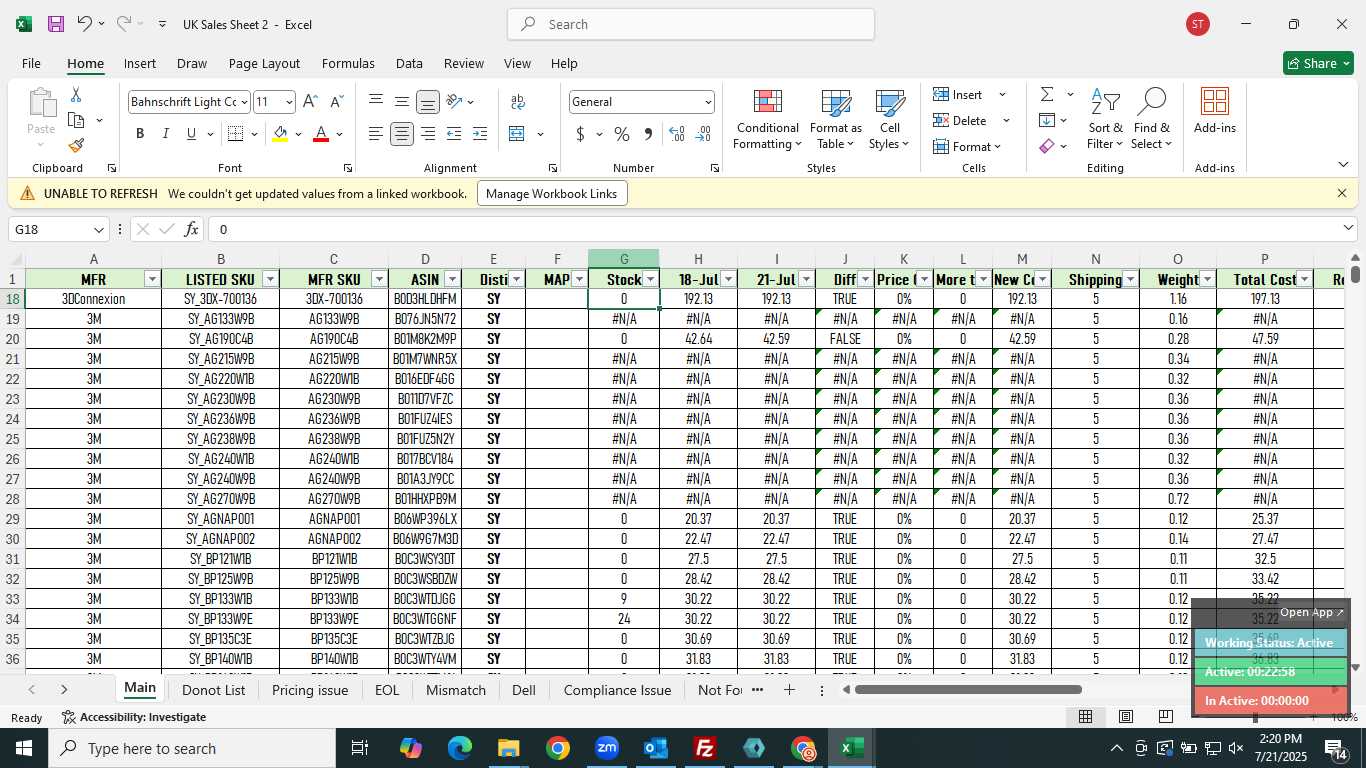Screen dimensions: 1366x768
Task: Apply Accounting currency format
Action: 580,134
